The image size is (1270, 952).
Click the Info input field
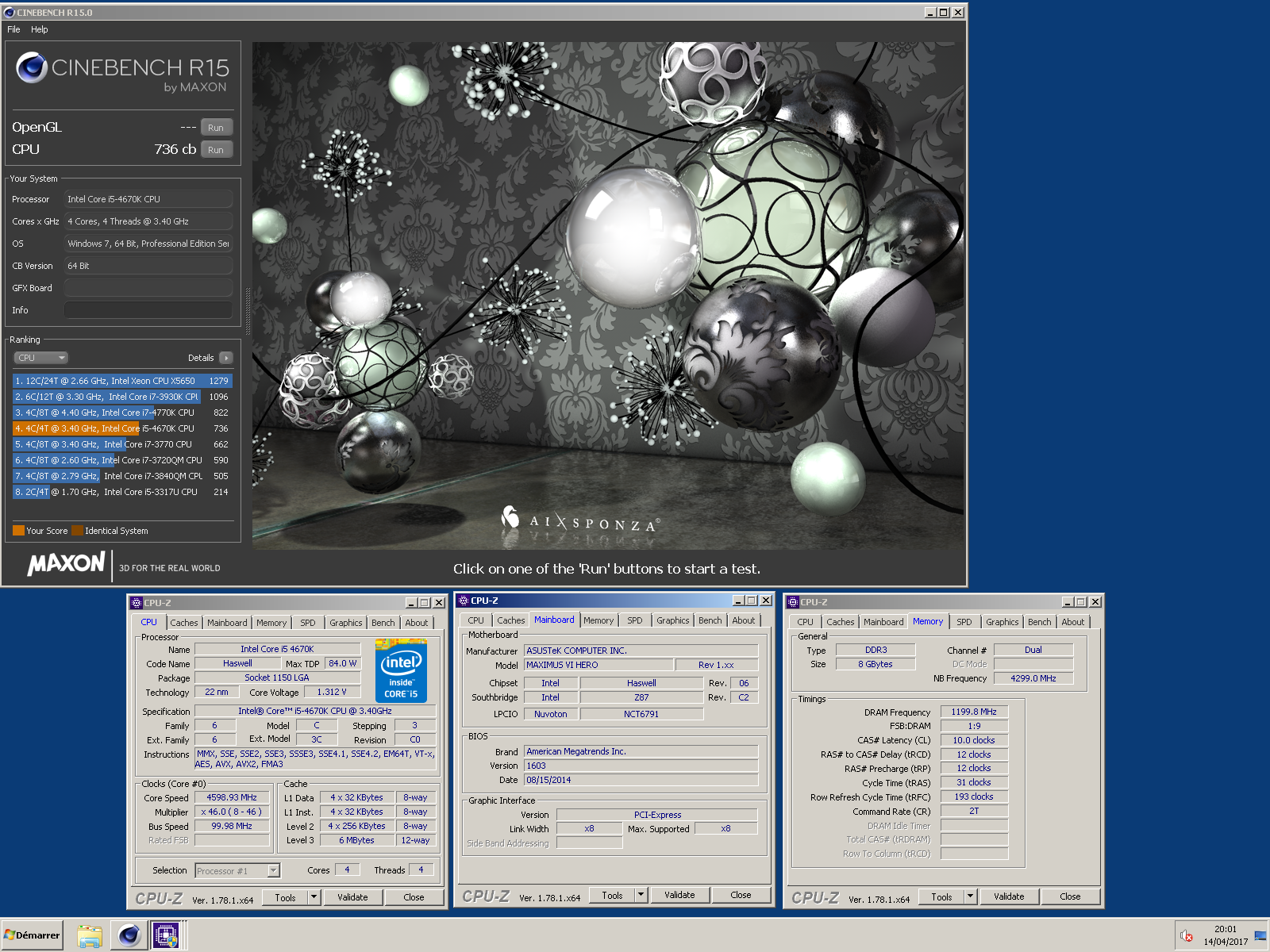(148, 310)
